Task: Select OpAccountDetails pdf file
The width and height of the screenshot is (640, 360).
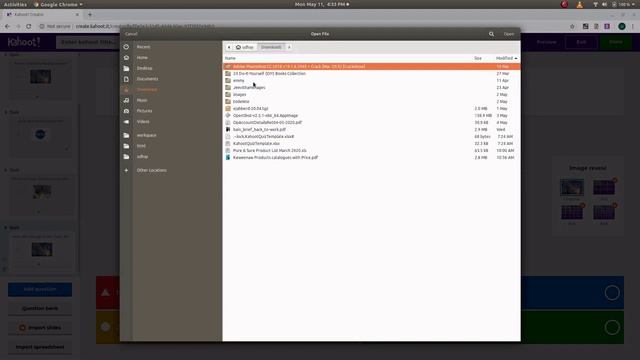Action: 371,122
